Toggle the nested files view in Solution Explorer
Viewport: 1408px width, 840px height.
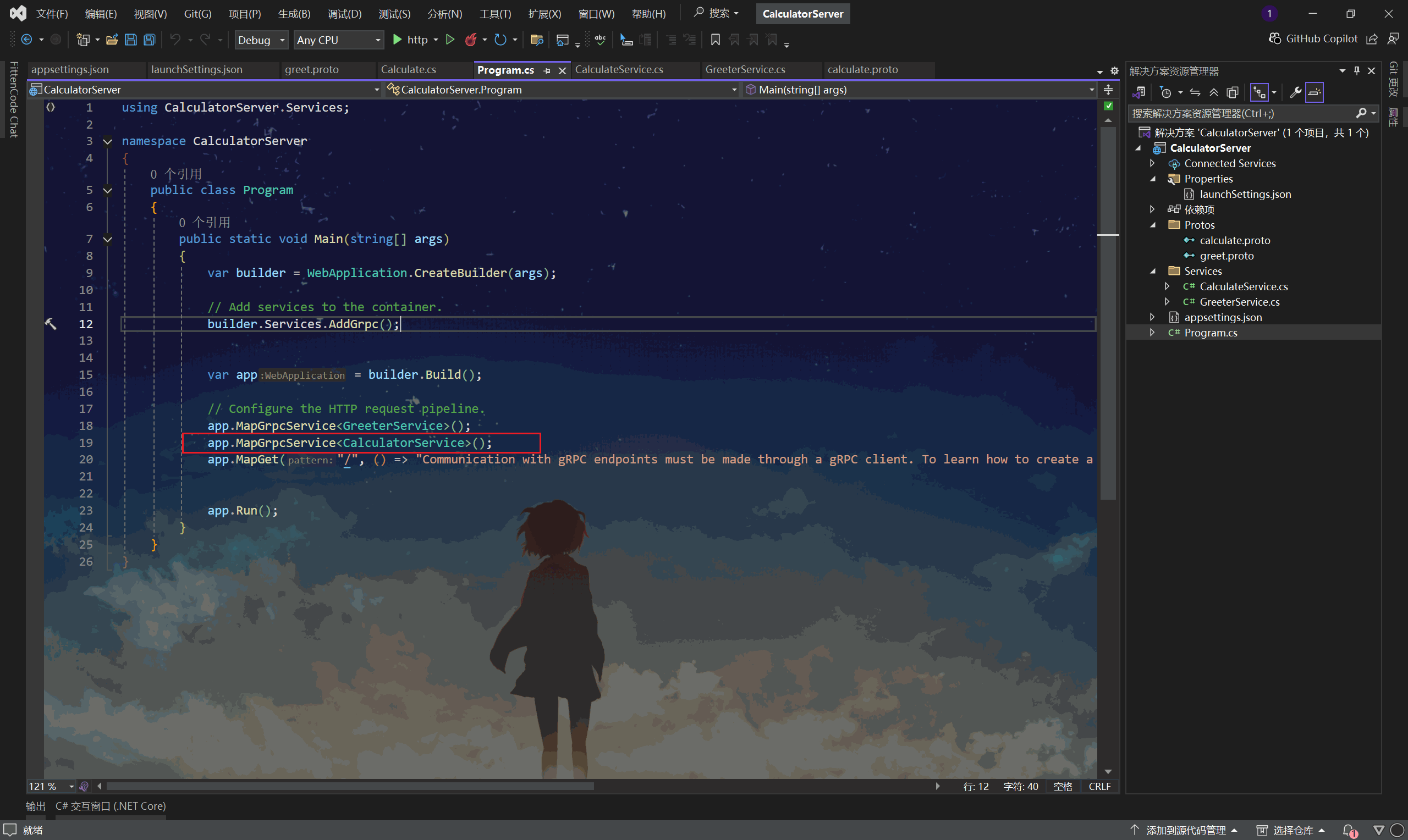coord(1259,92)
